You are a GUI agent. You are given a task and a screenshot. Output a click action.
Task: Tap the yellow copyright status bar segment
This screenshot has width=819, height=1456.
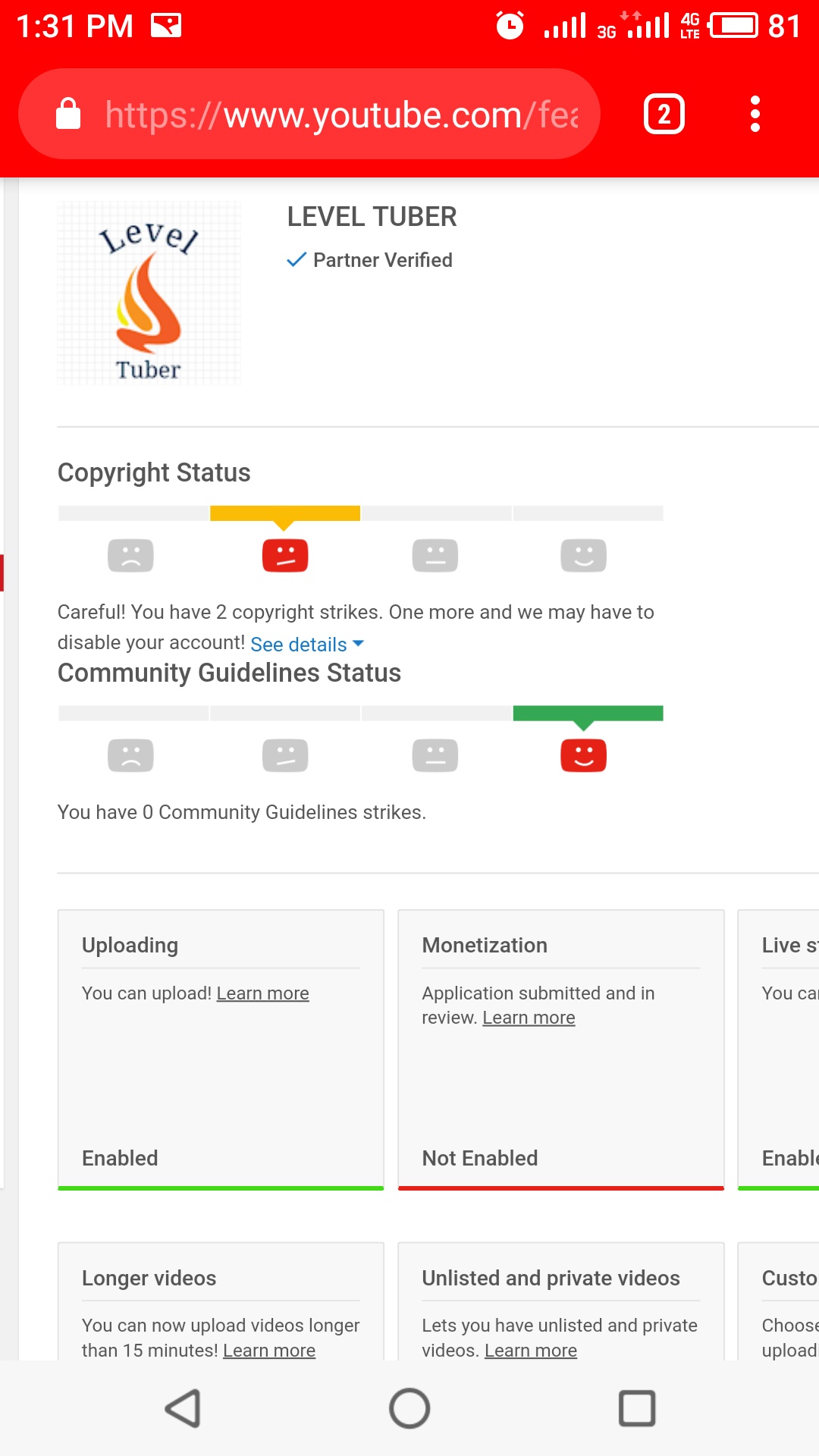coord(285,513)
